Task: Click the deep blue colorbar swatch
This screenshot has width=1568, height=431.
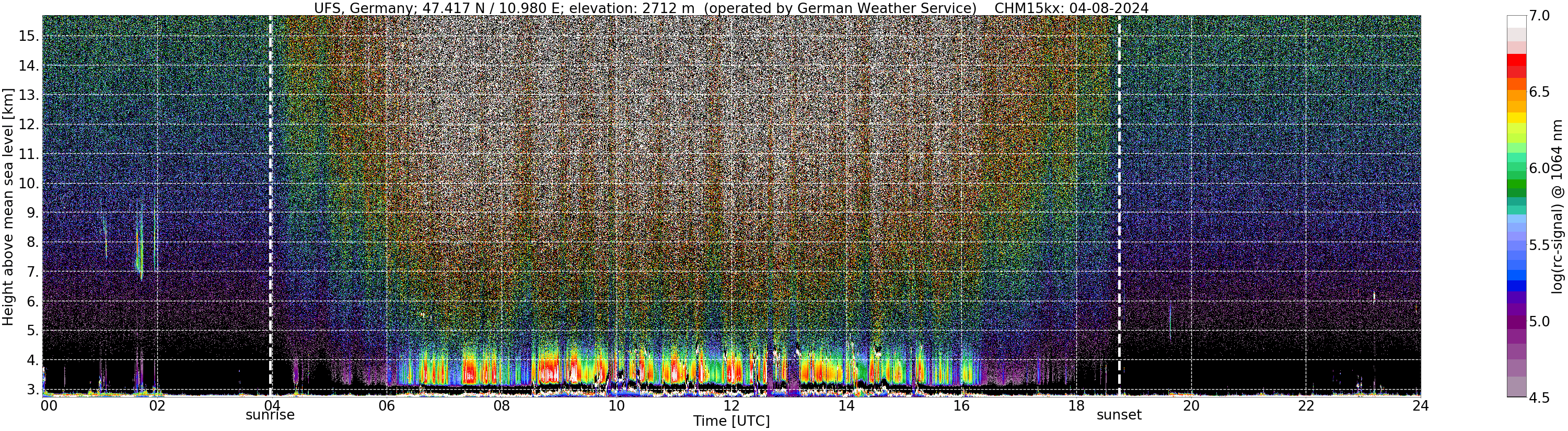Action: tap(1516, 286)
